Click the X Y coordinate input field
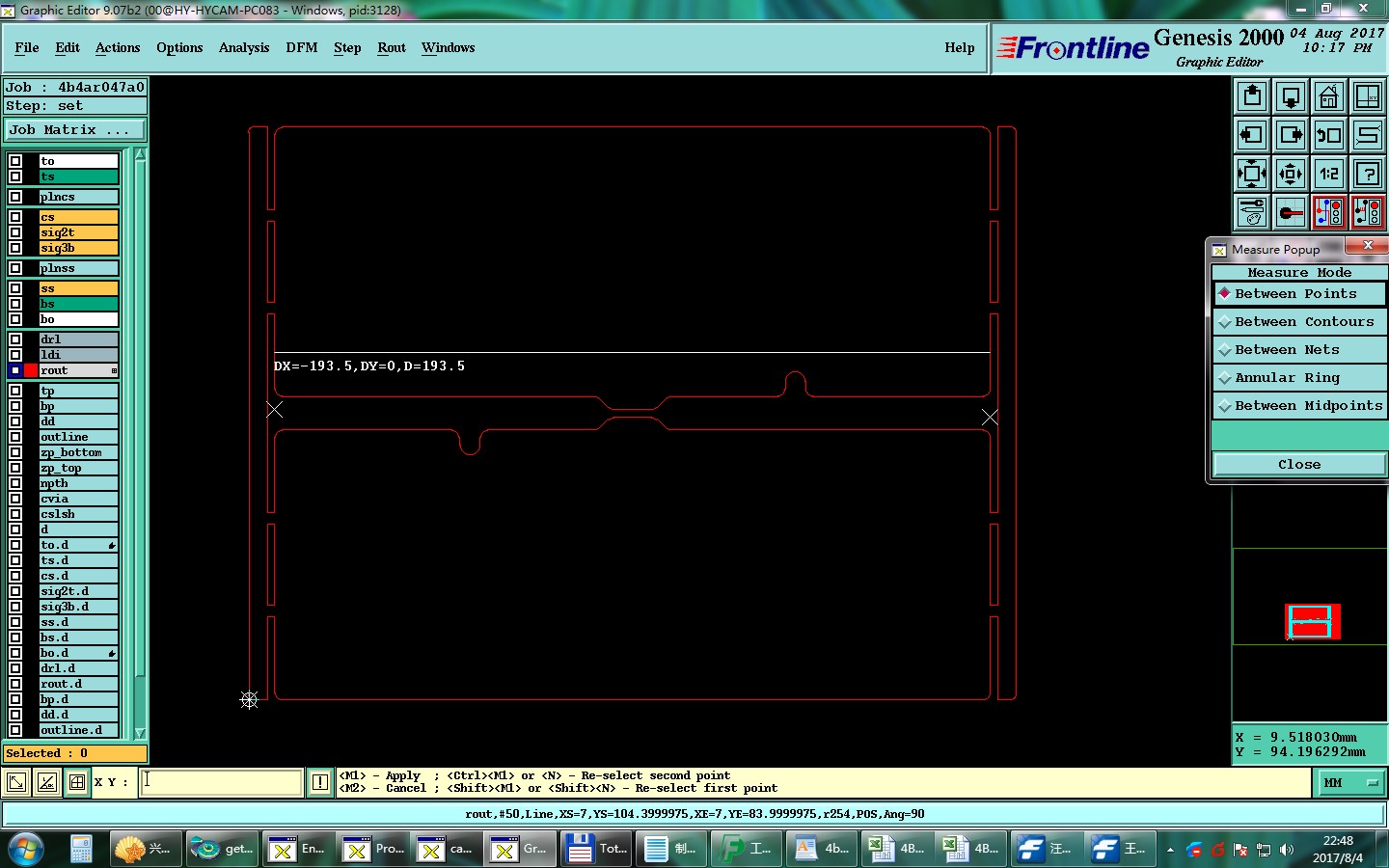The height and width of the screenshot is (868, 1389). [x=222, y=782]
